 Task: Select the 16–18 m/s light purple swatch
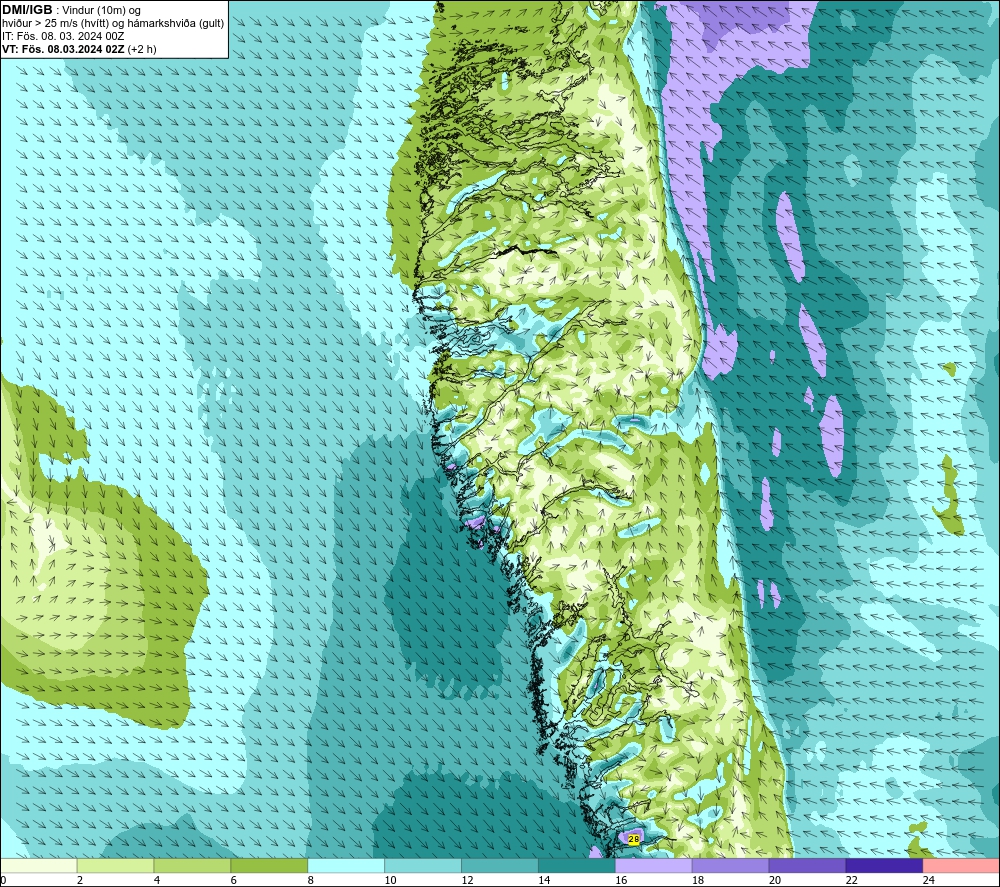point(654,866)
